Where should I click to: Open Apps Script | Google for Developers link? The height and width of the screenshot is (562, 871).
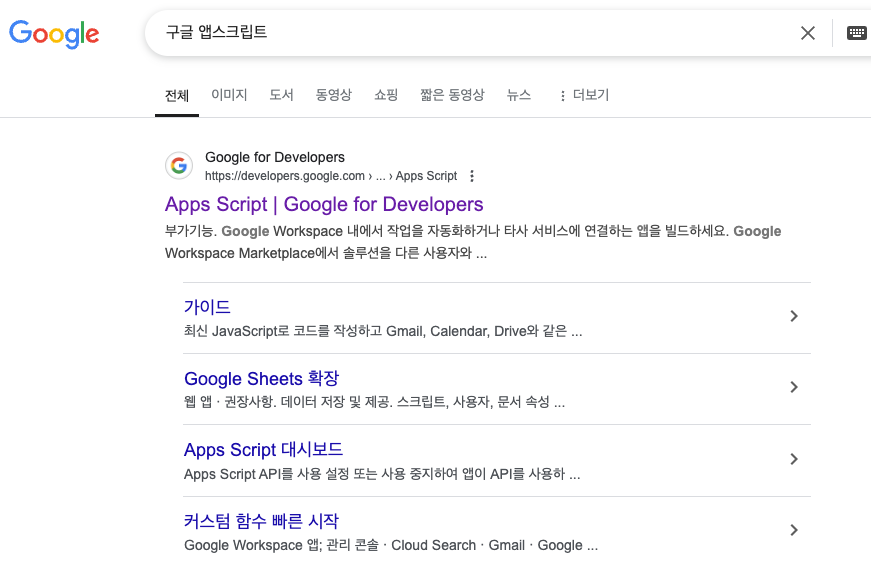[324, 204]
